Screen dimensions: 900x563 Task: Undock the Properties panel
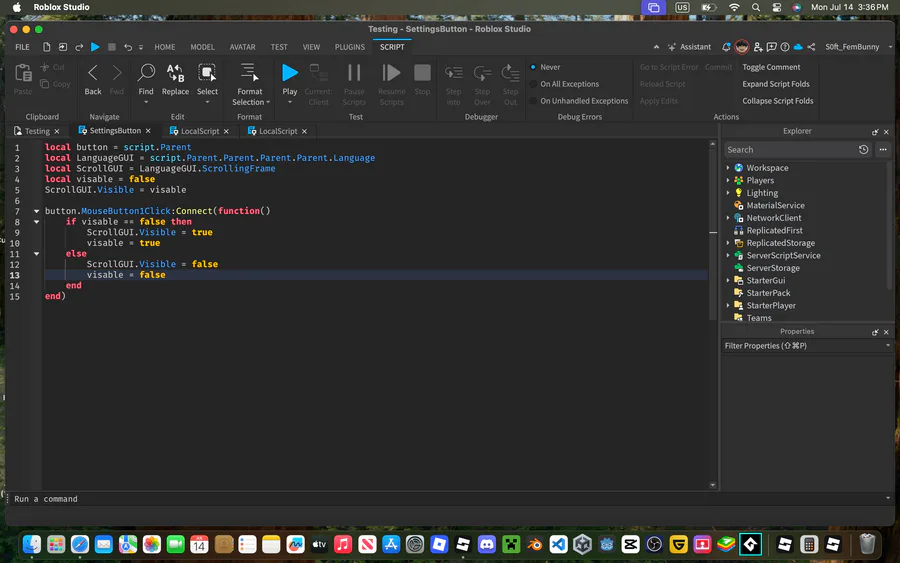[x=875, y=332]
